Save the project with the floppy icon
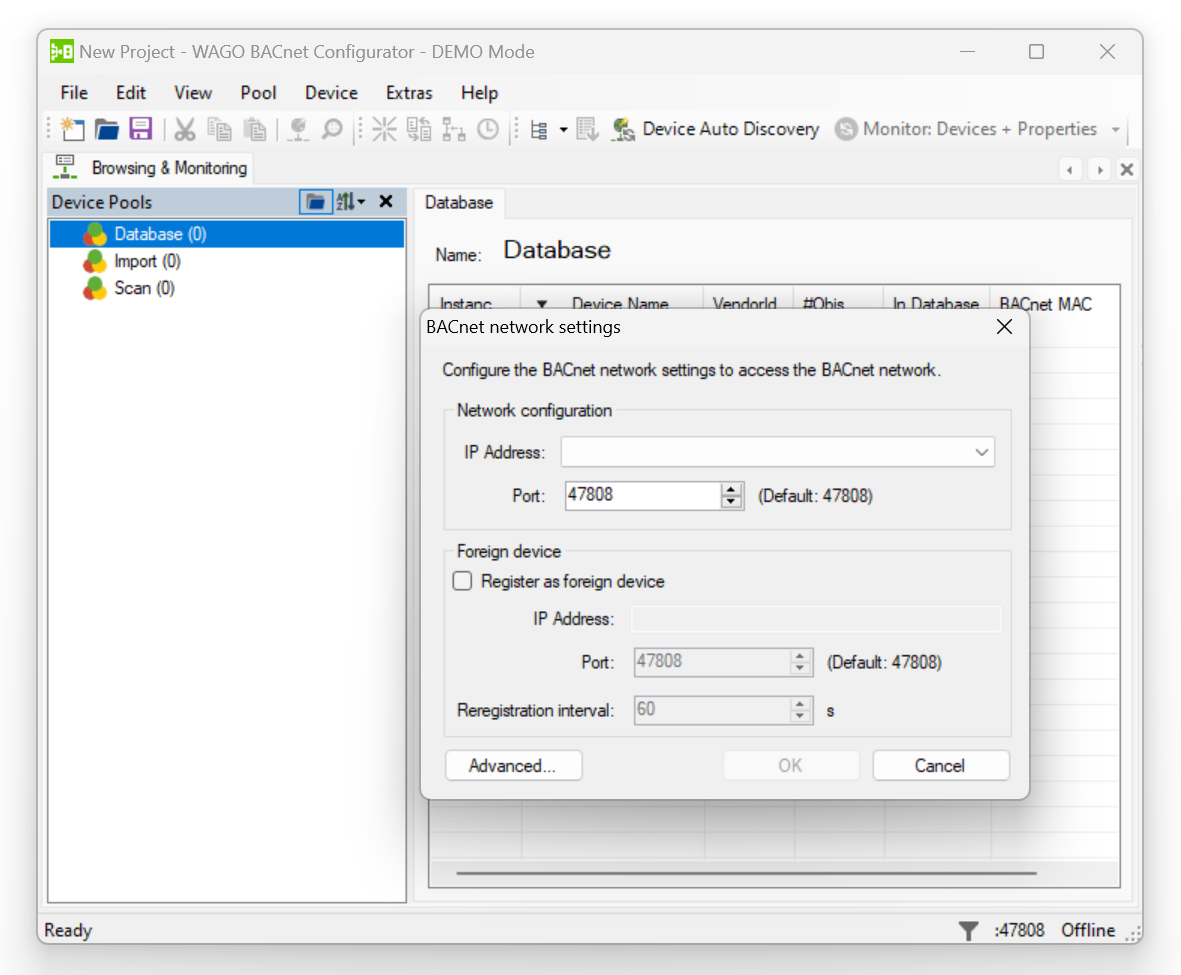 pos(141,130)
